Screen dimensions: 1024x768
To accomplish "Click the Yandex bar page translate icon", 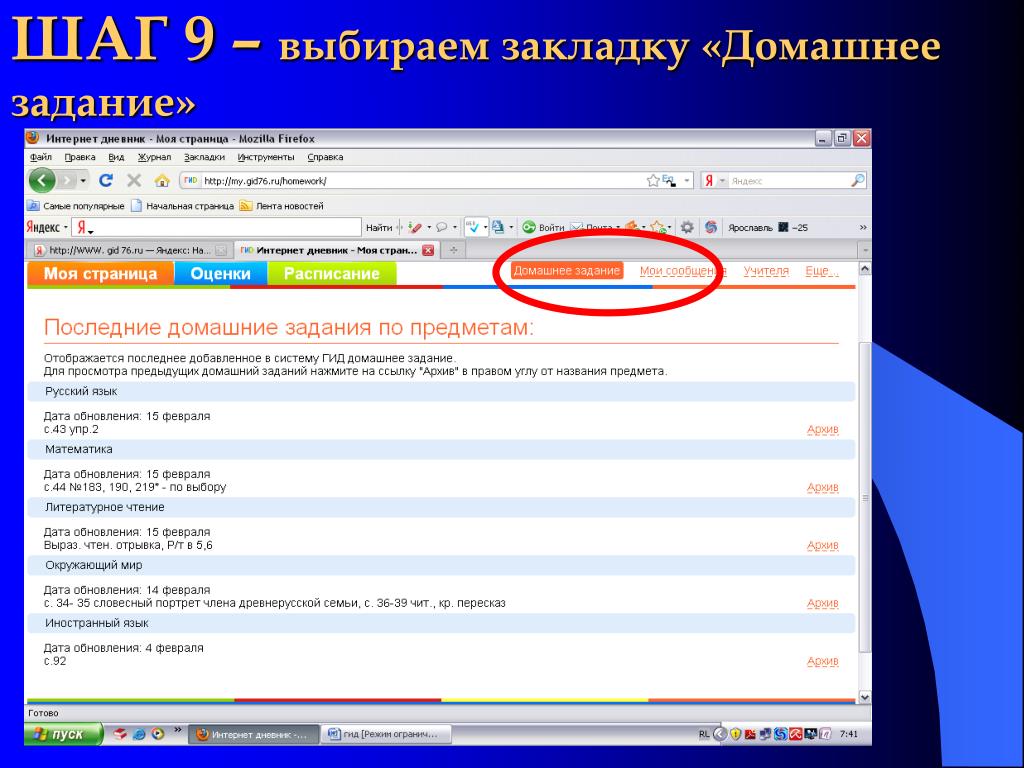I will tap(498, 227).
